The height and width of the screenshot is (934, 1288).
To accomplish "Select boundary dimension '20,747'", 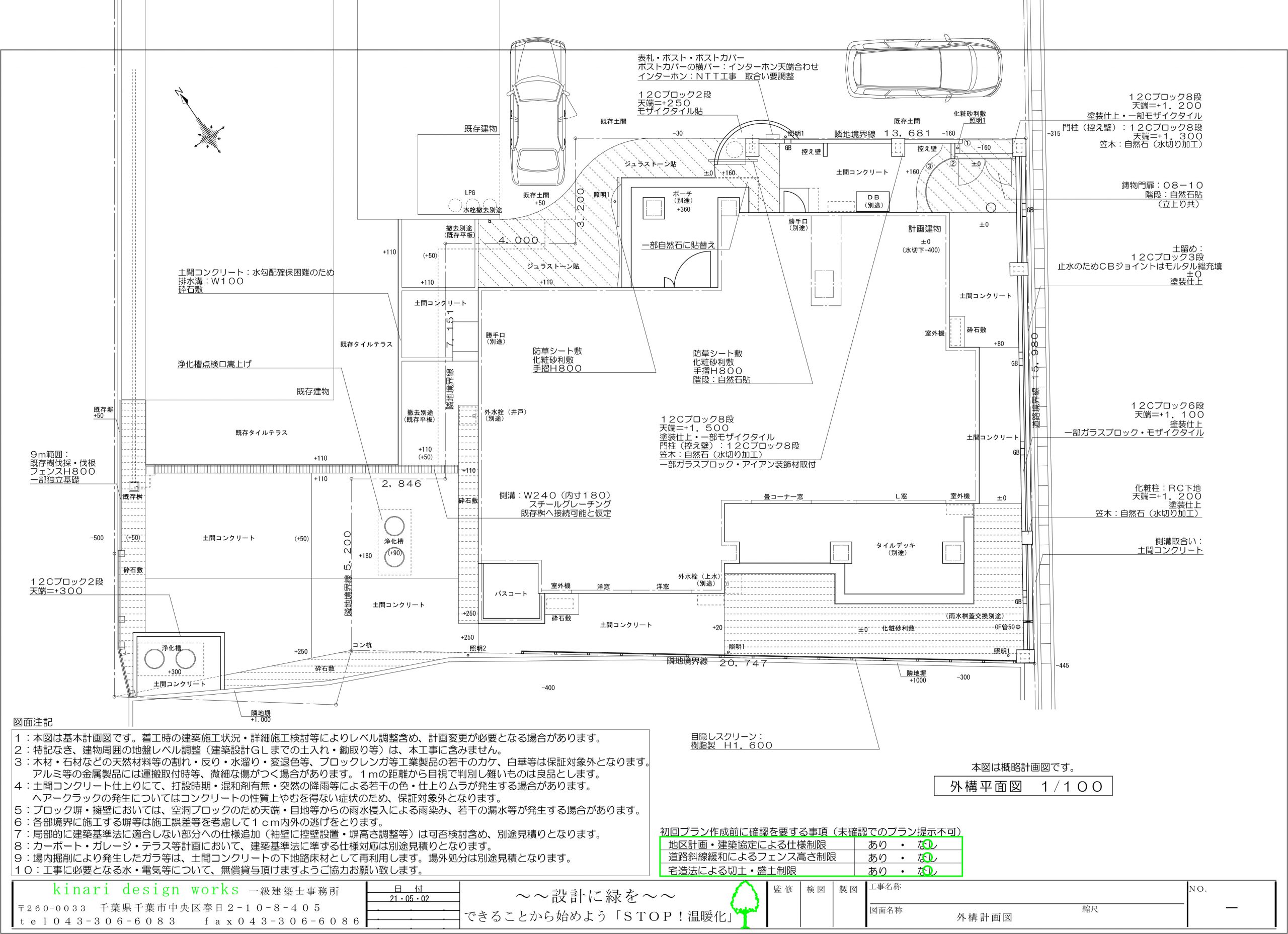I will [x=744, y=662].
